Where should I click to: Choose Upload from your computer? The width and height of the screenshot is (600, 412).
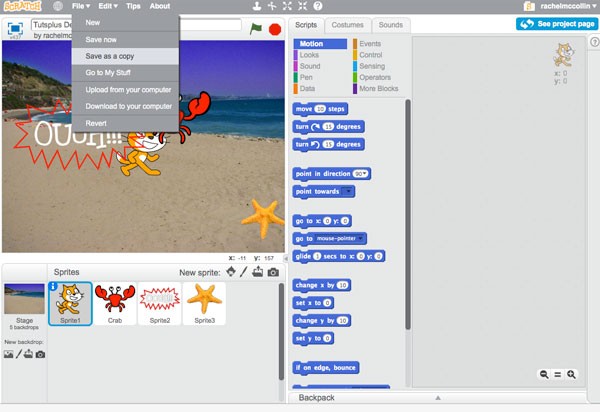click(125, 90)
